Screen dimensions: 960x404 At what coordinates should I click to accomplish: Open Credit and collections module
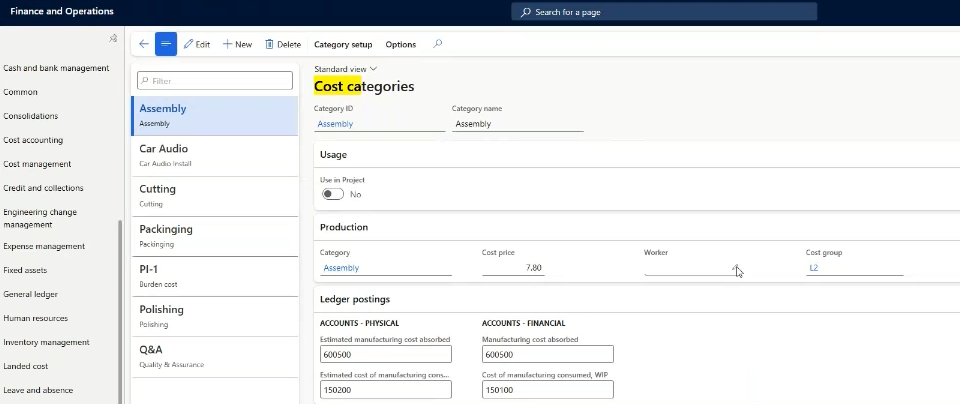pos(43,188)
